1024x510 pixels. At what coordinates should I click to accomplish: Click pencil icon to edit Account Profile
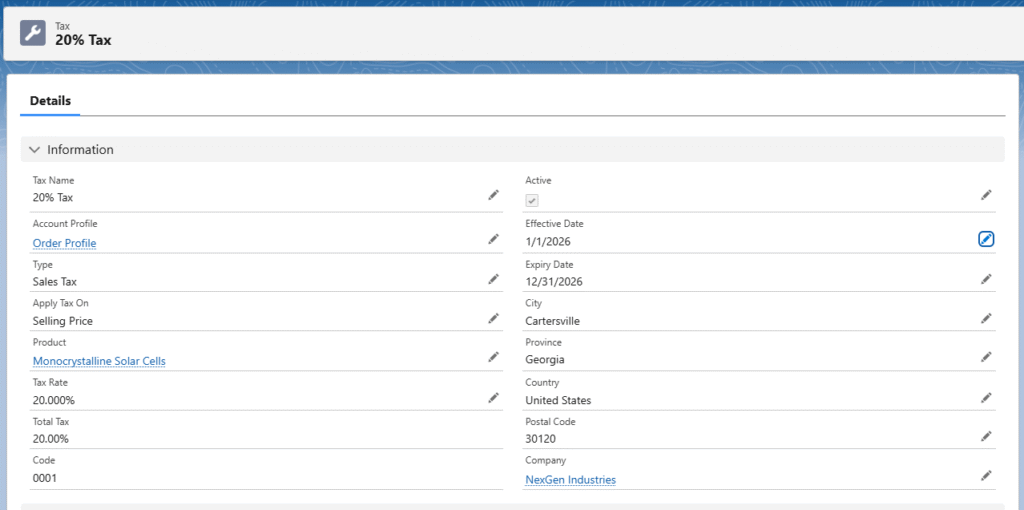pos(493,239)
